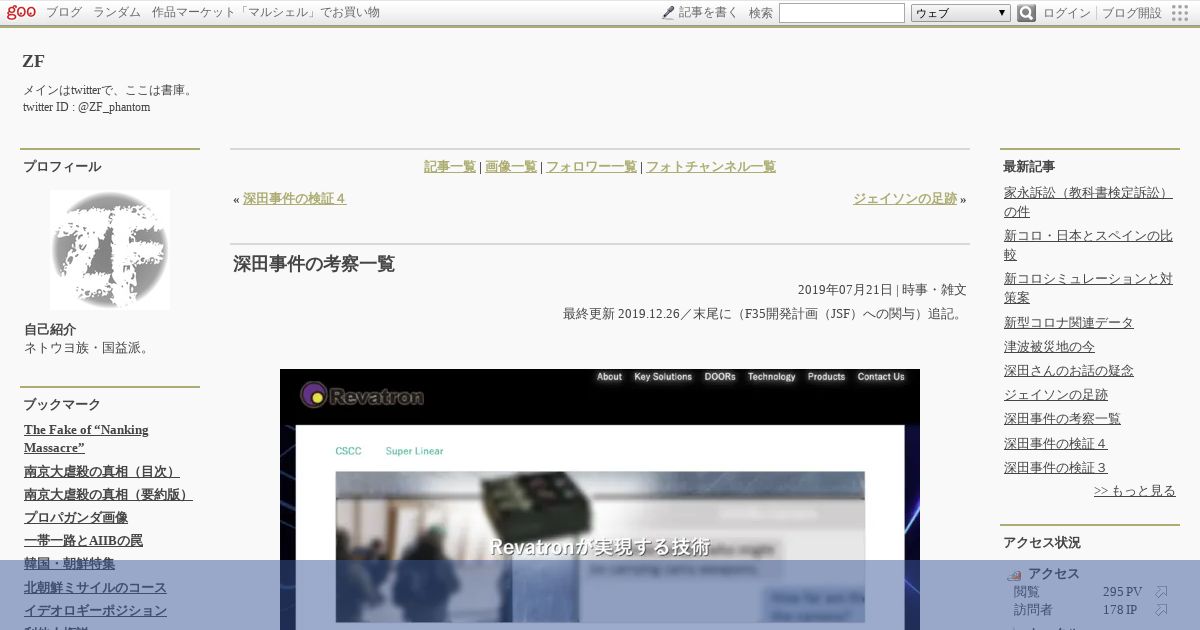The height and width of the screenshot is (630, 1200).
Task: Click the アクセス heading in access status
Action: point(1054,574)
